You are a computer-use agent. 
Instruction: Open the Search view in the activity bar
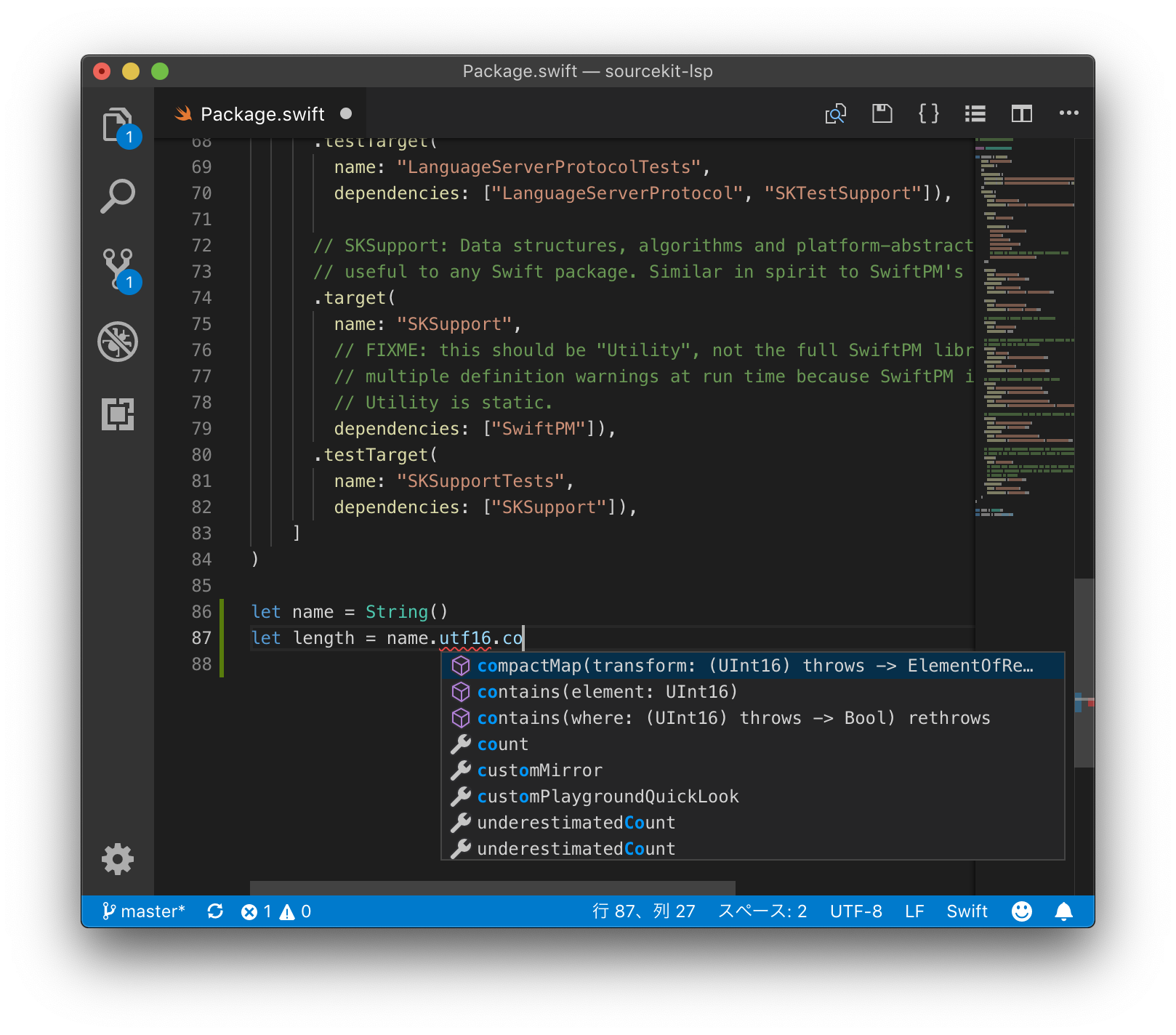[x=118, y=194]
